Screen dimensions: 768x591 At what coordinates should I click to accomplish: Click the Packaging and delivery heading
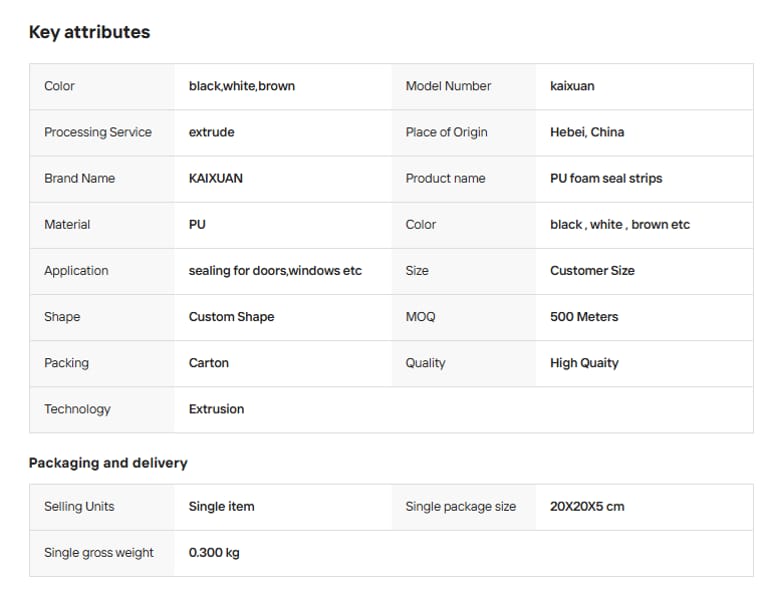point(108,463)
